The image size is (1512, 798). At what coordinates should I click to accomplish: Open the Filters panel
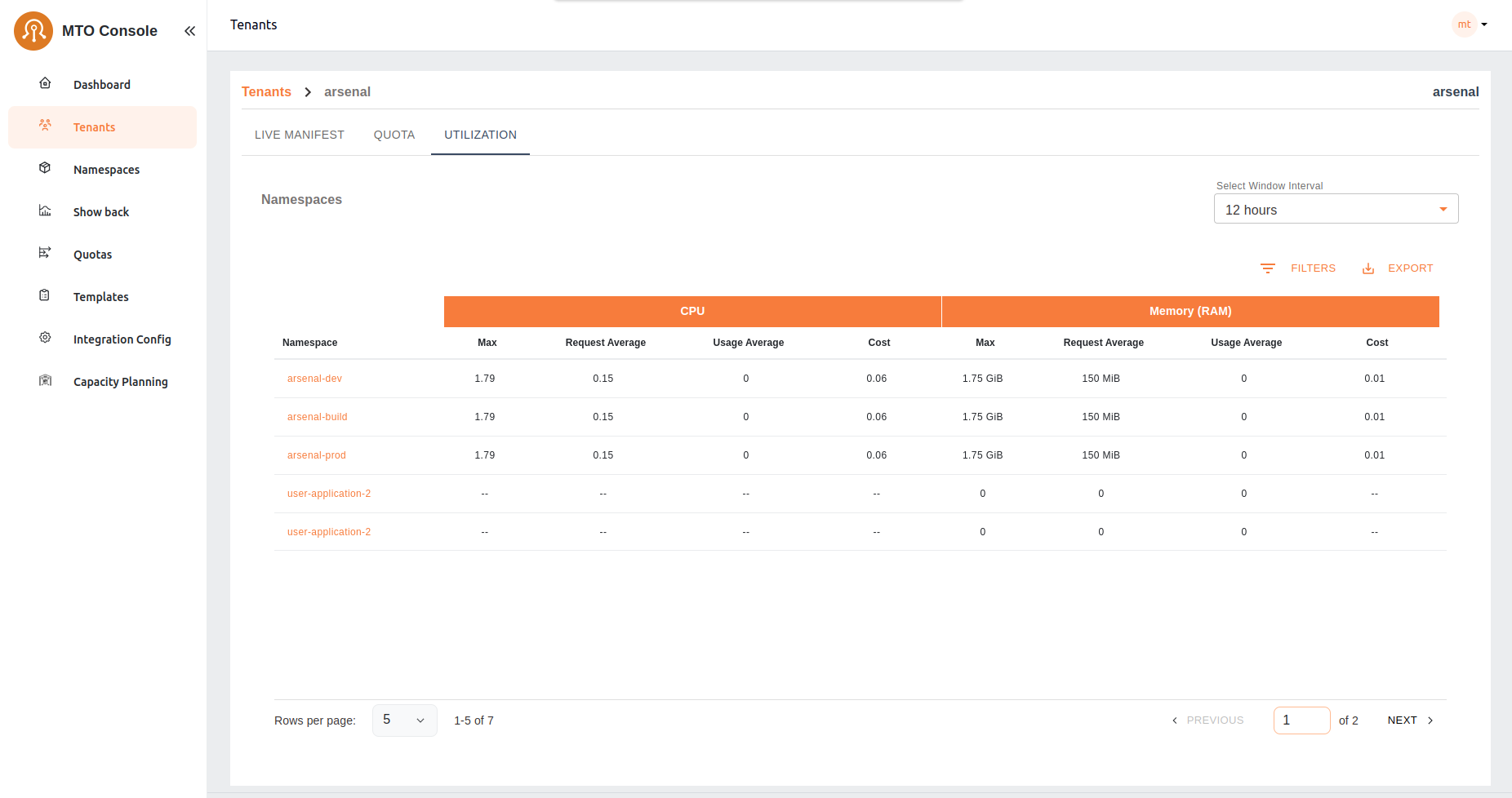click(x=1298, y=268)
